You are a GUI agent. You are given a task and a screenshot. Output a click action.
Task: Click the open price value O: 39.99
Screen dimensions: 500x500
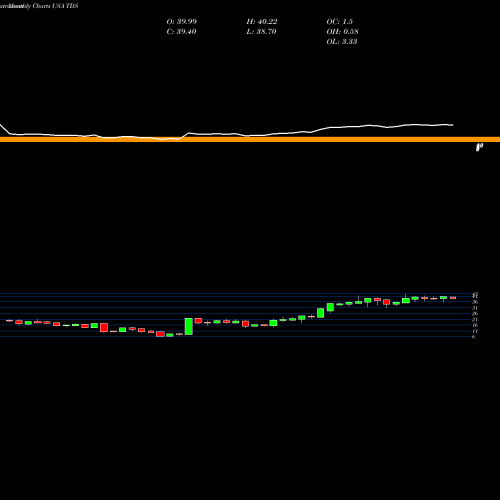[x=182, y=22]
